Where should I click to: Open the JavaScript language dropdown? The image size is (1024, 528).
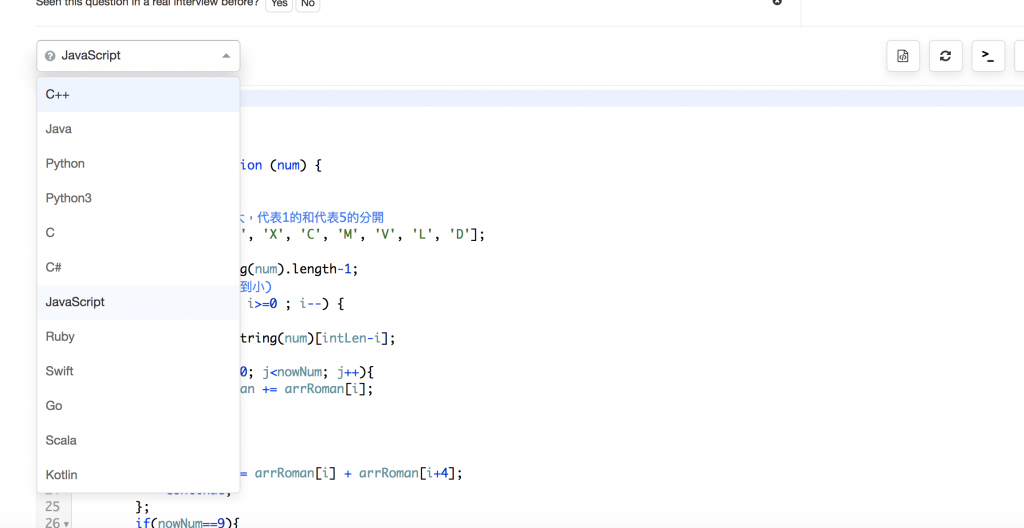click(138, 56)
